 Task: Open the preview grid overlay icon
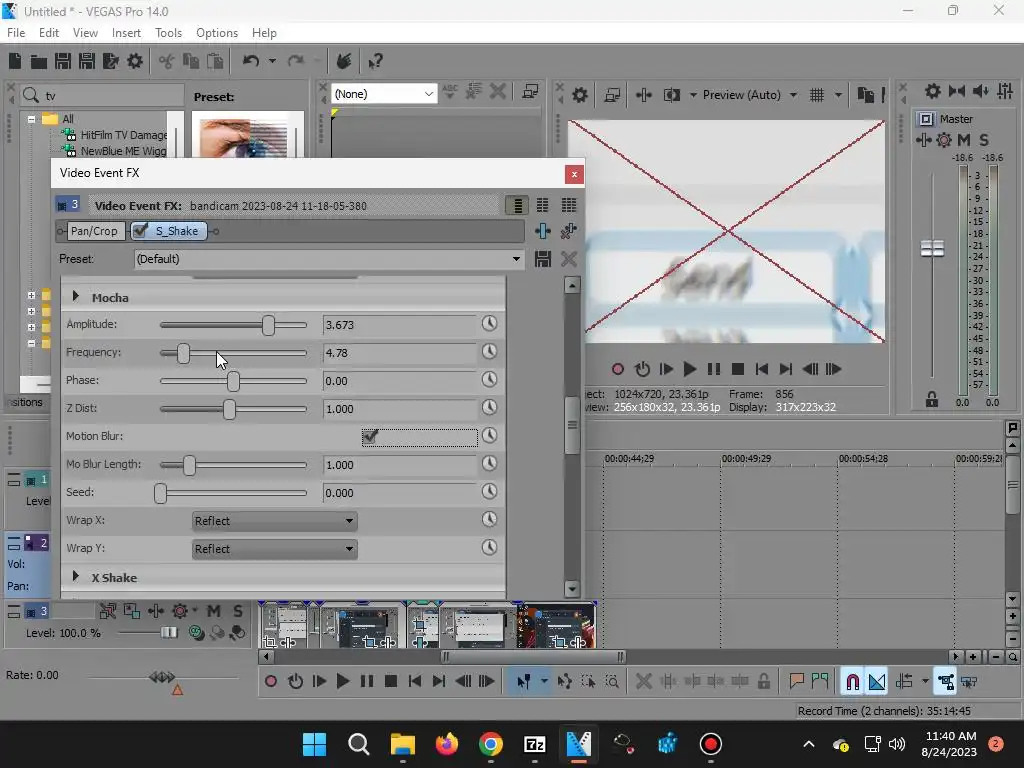click(817, 95)
